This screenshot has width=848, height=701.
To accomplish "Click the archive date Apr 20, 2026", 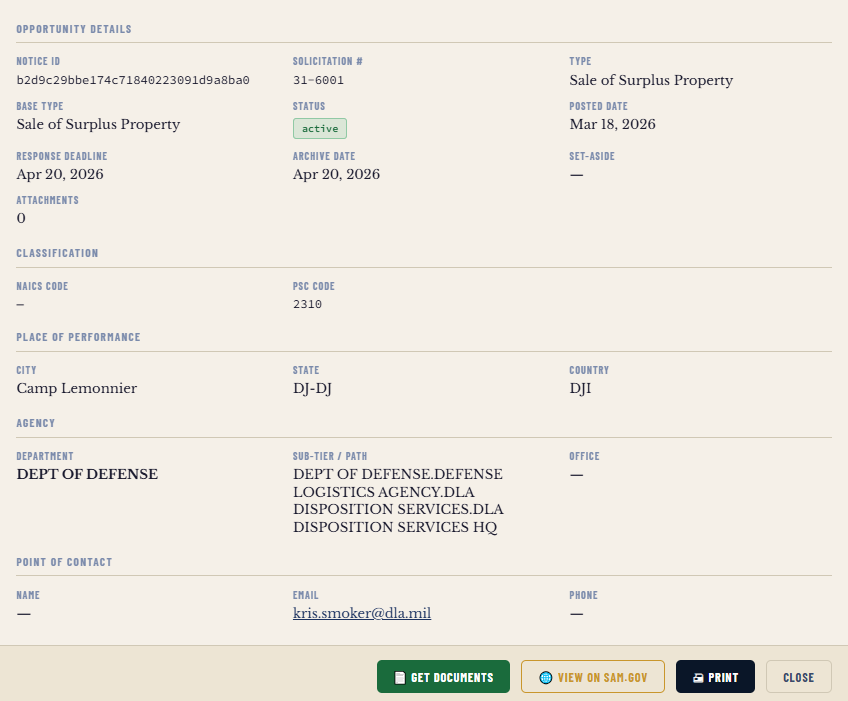I will point(336,174).
